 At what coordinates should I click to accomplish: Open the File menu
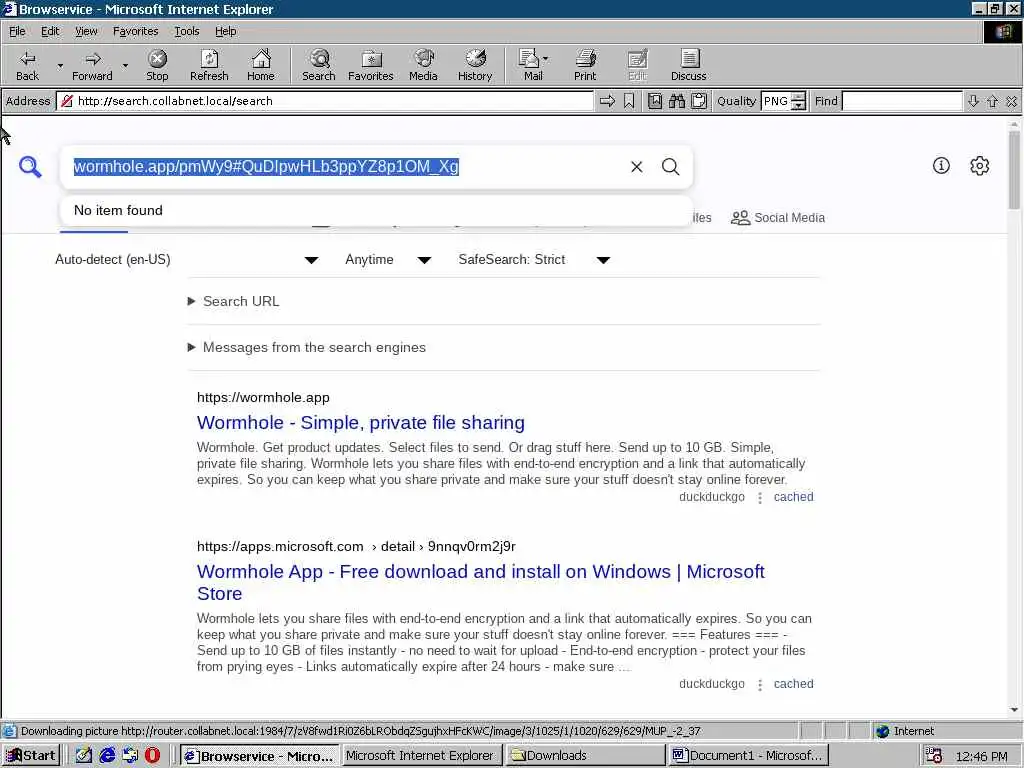(17, 31)
